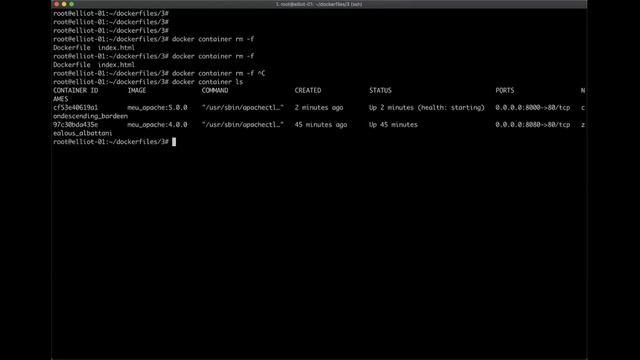Image resolution: width=640 pixels, height=360 pixels.
Task: Click the container name ending in _bardeen
Action: pos(90,116)
